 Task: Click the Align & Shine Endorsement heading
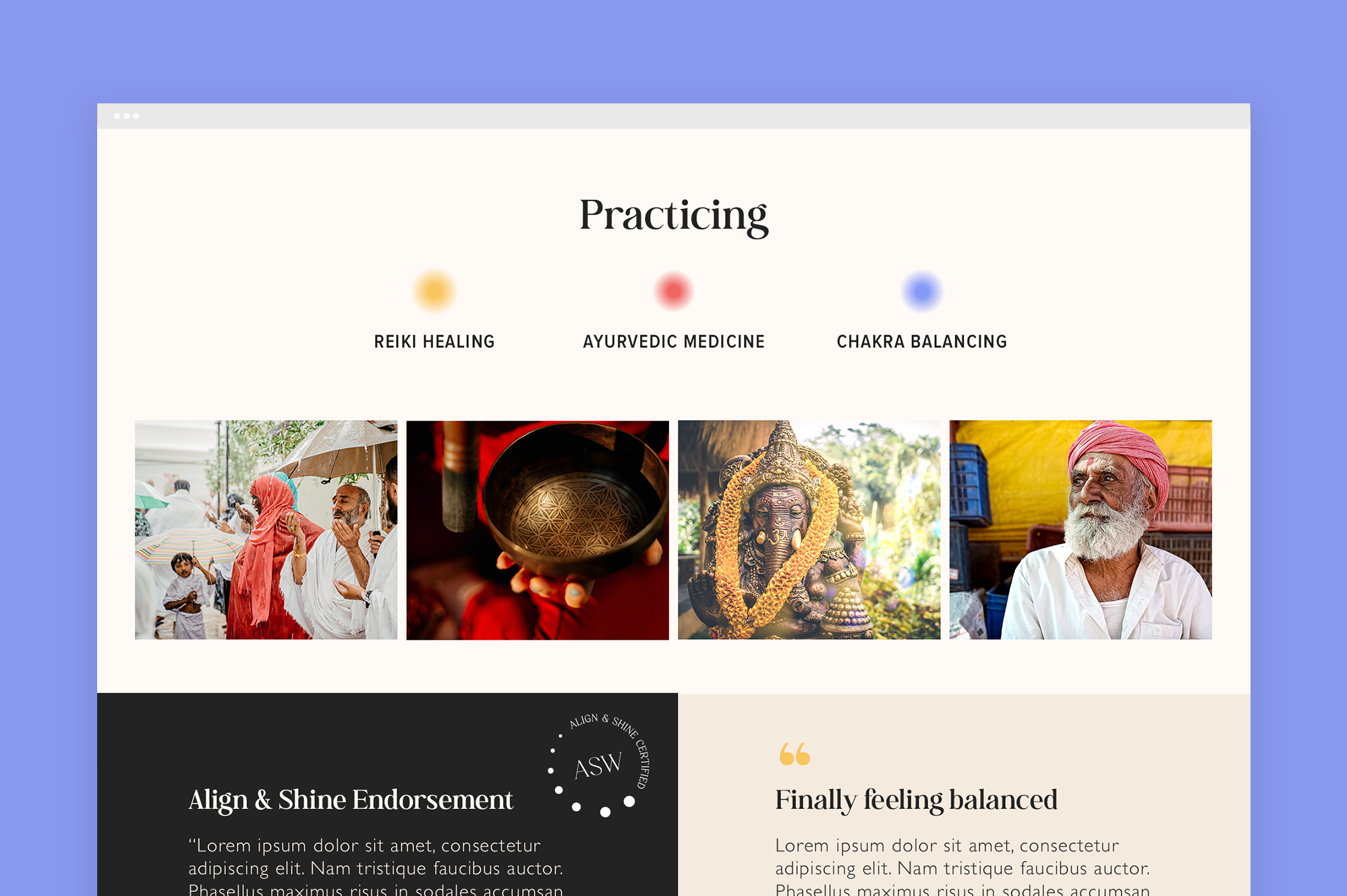pos(351,800)
